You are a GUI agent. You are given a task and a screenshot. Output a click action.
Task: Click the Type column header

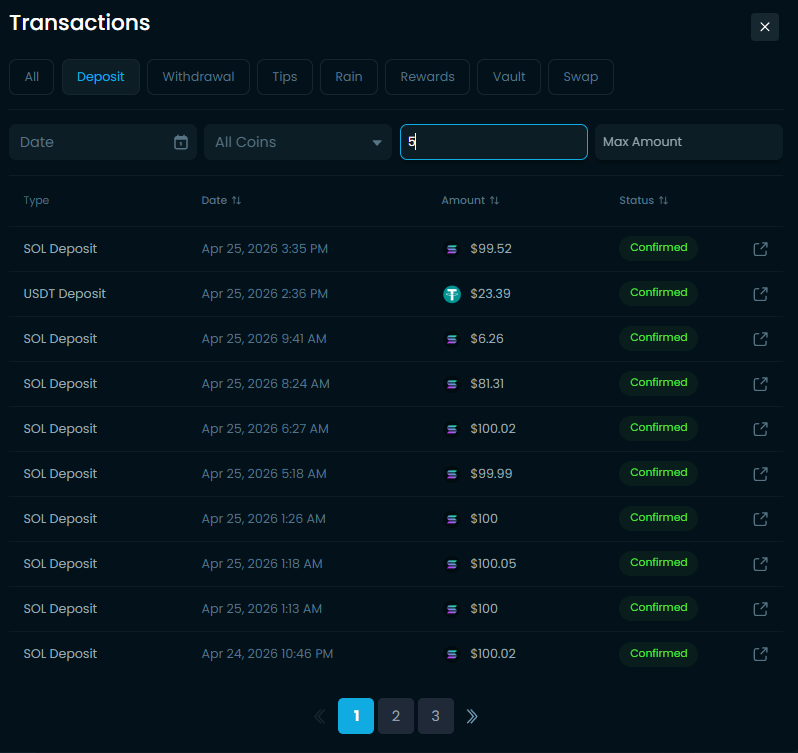coord(36,200)
